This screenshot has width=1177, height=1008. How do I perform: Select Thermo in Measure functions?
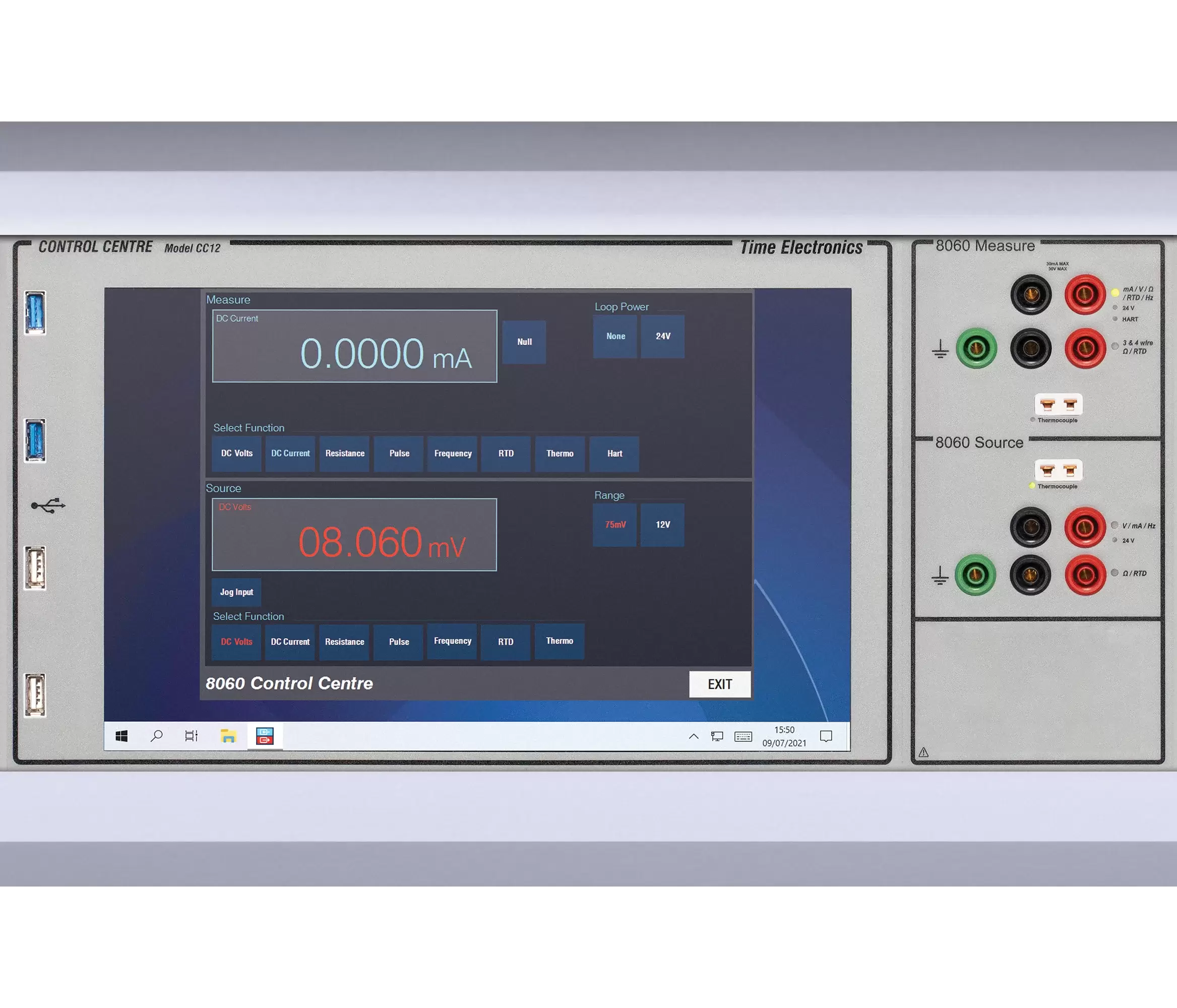560,454
